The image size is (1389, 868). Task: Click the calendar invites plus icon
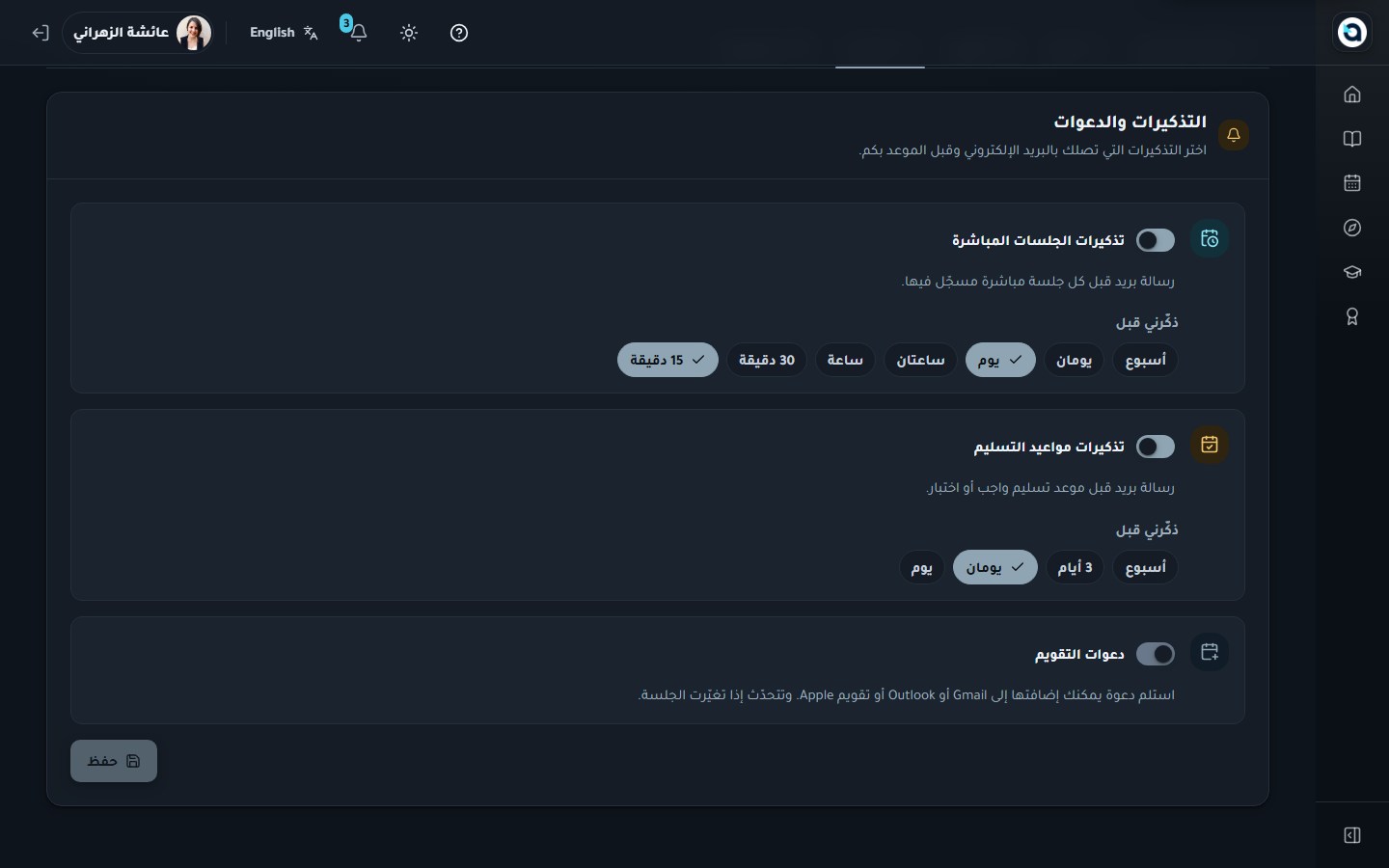tap(1210, 652)
